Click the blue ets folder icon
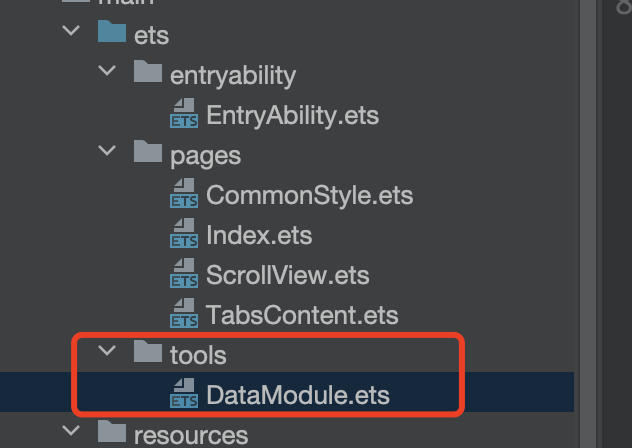 [112, 34]
